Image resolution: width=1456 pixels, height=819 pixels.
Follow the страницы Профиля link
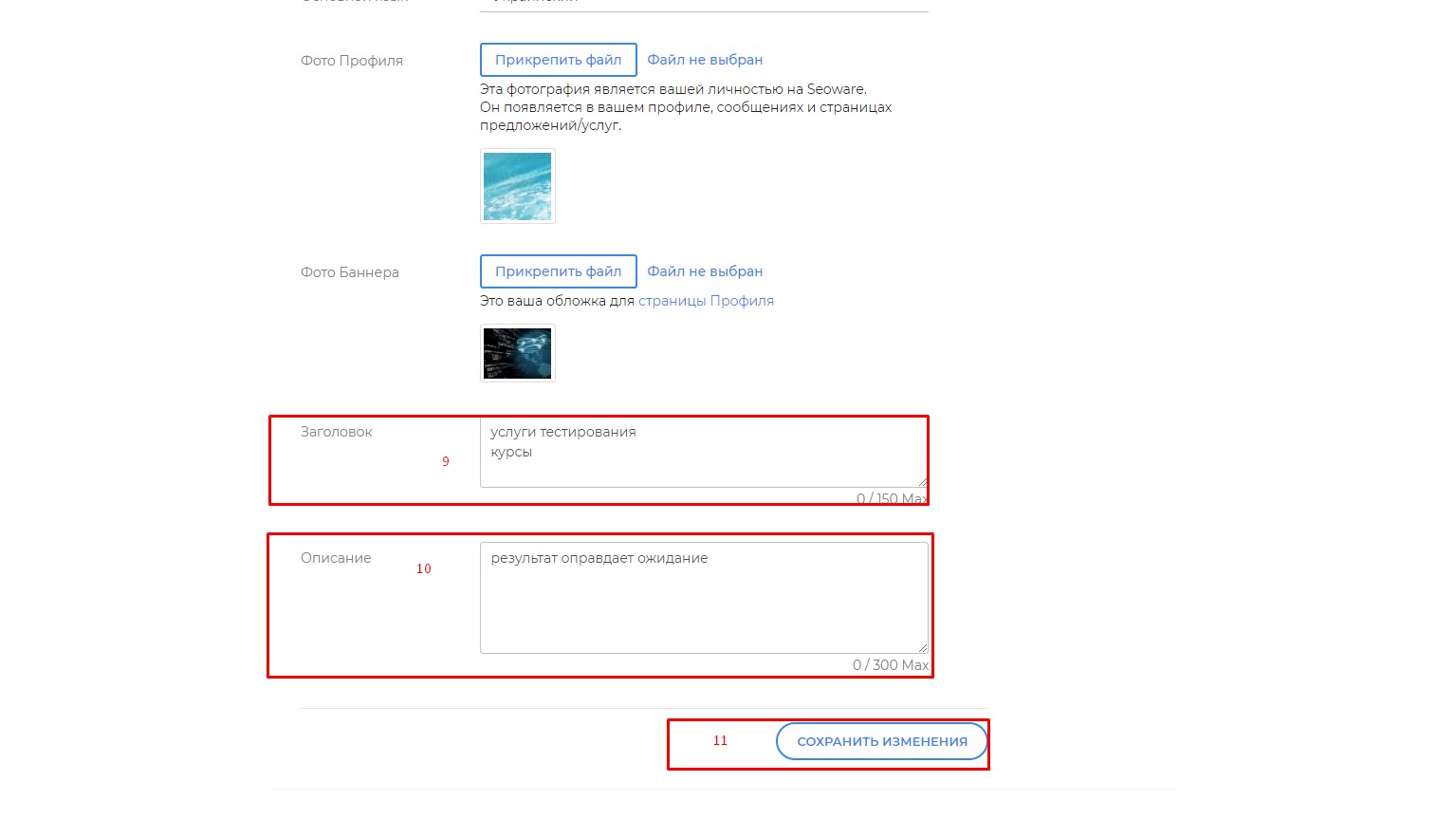706,301
